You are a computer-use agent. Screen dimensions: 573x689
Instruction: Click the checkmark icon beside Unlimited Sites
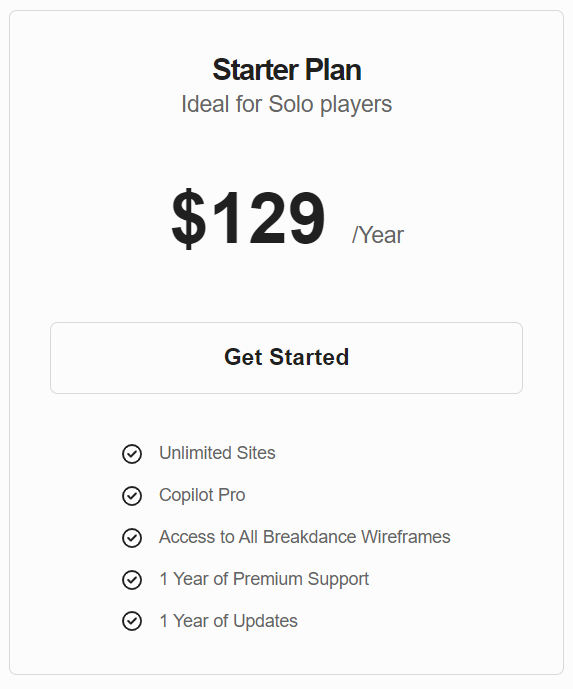[132, 454]
